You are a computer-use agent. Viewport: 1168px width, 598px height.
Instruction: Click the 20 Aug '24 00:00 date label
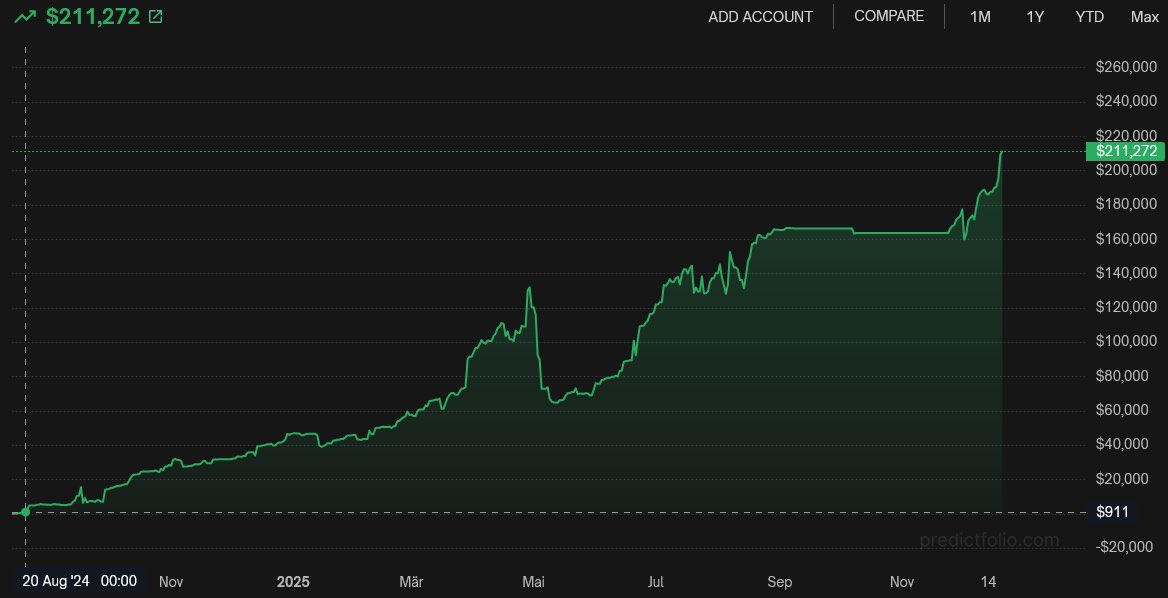coord(79,581)
